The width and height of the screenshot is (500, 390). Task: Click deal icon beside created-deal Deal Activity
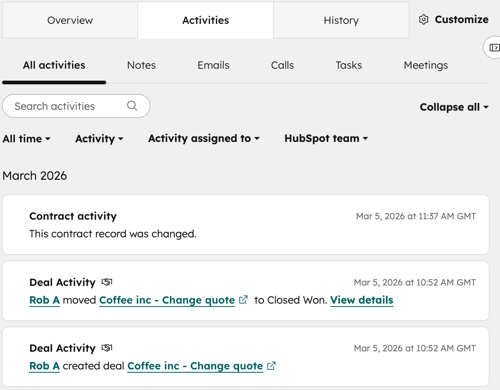pos(107,348)
